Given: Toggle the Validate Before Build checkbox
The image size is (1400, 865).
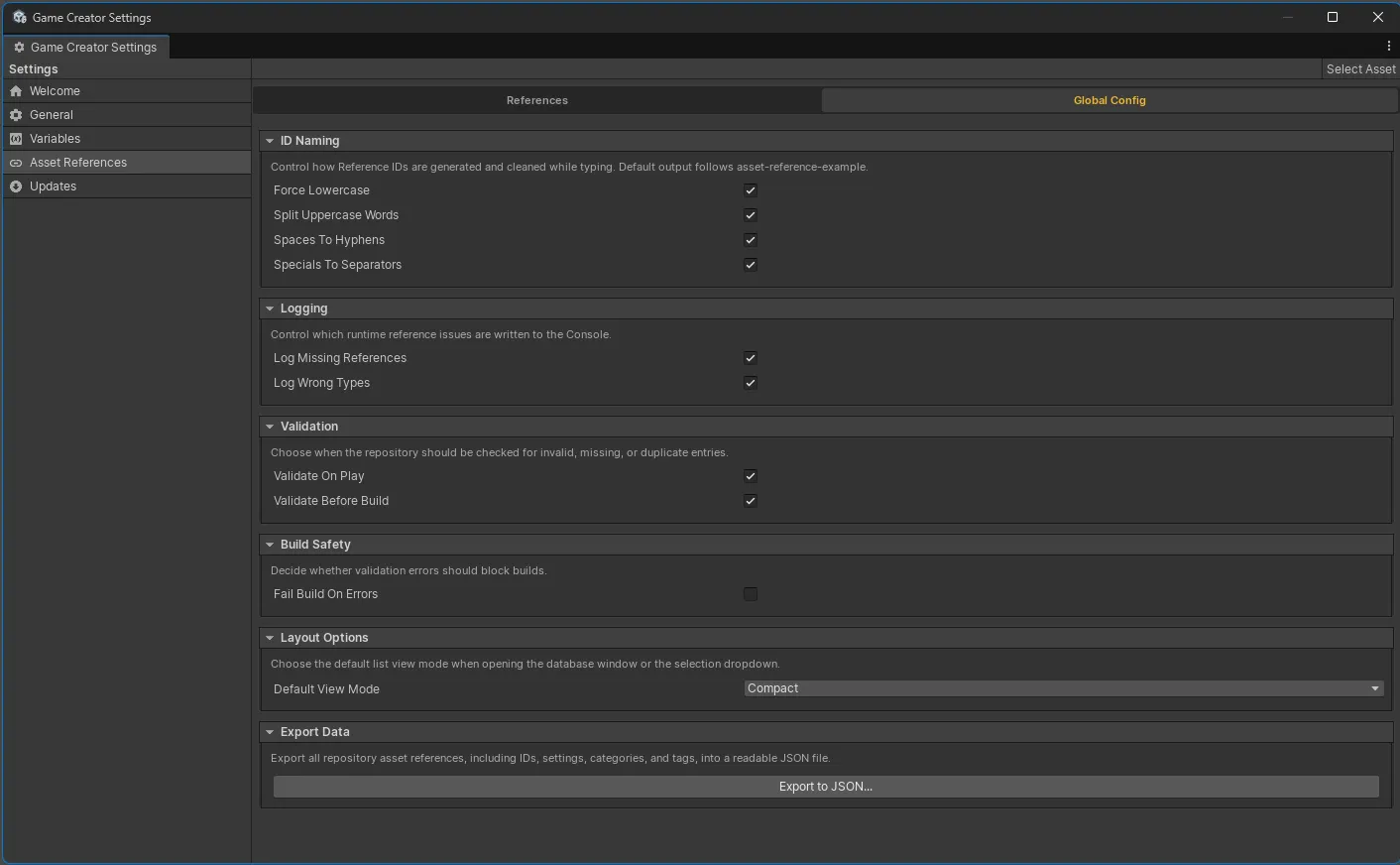Looking at the screenshot, I should (751, 501).
